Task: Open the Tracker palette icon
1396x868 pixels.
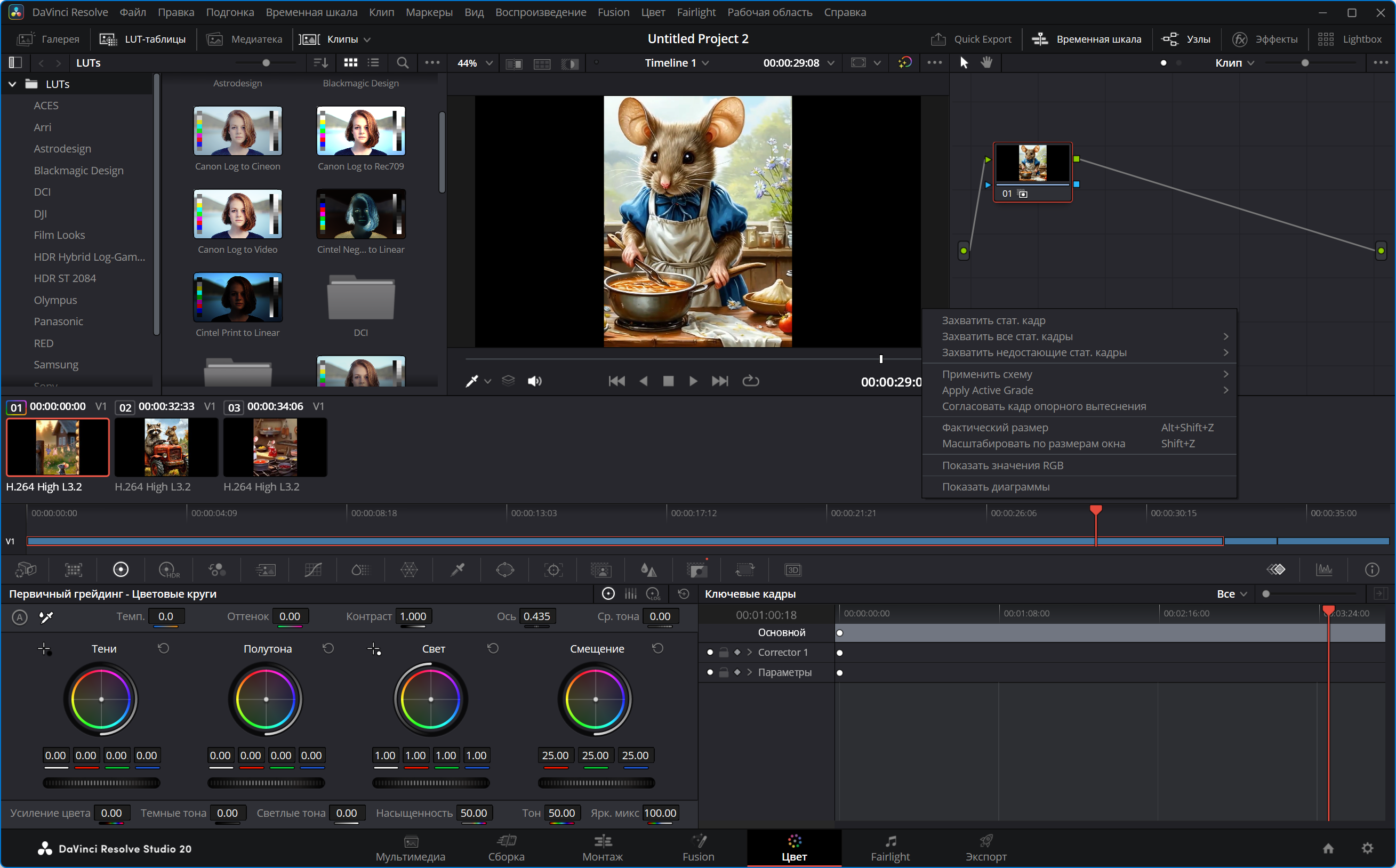Action: [553, 569]
